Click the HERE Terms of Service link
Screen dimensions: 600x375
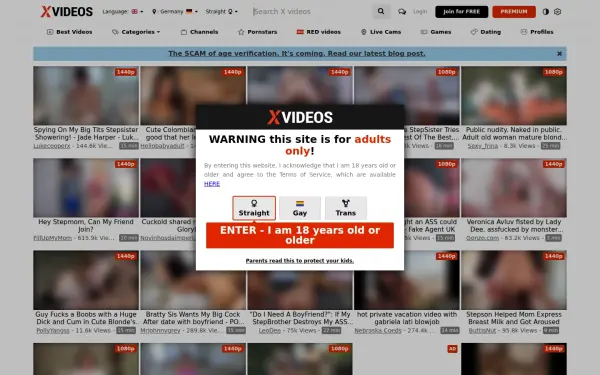tap(212, 184)
